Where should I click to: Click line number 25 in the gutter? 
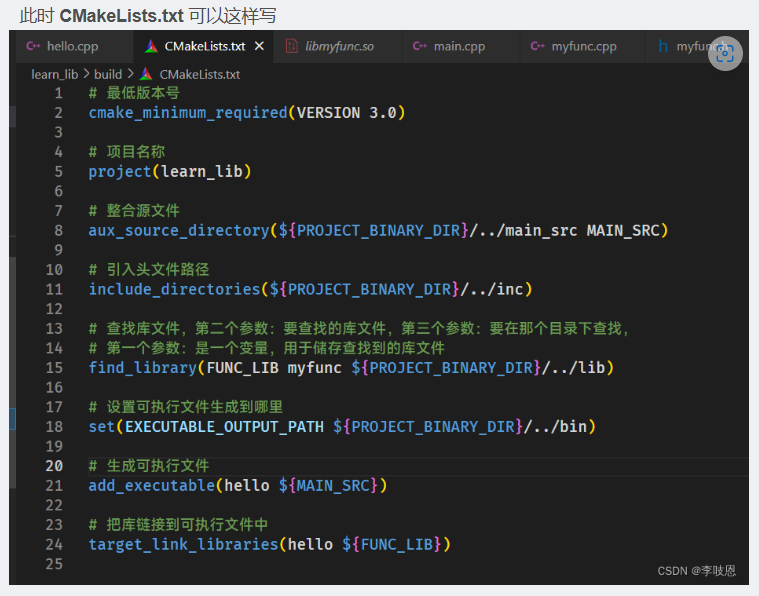54,564
